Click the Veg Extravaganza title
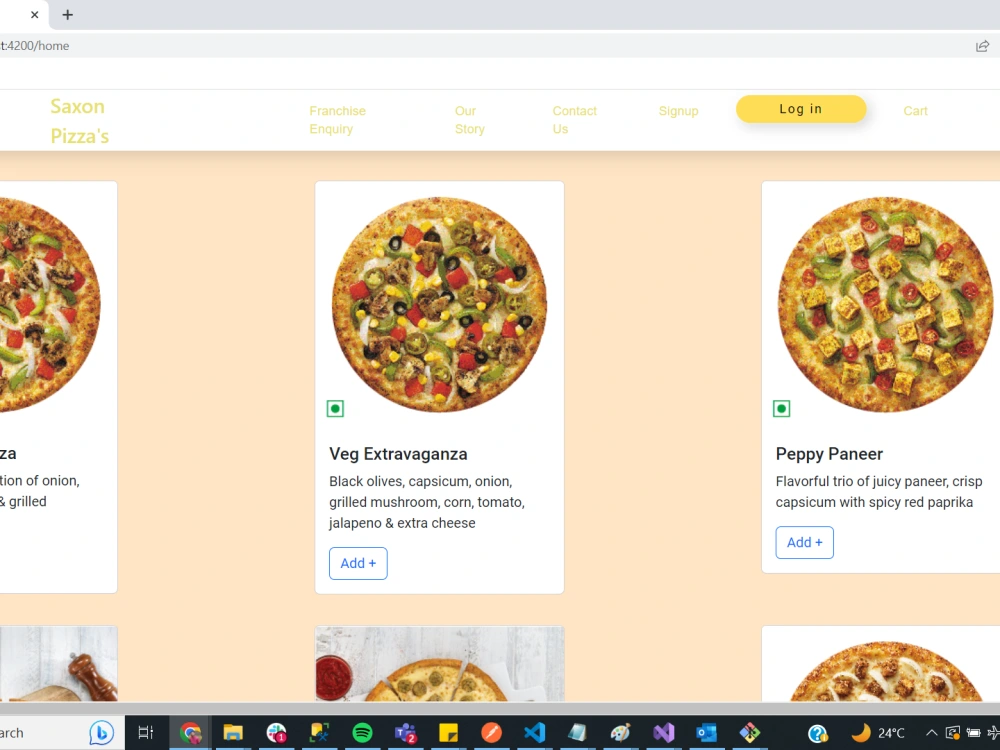 (398, 454)
